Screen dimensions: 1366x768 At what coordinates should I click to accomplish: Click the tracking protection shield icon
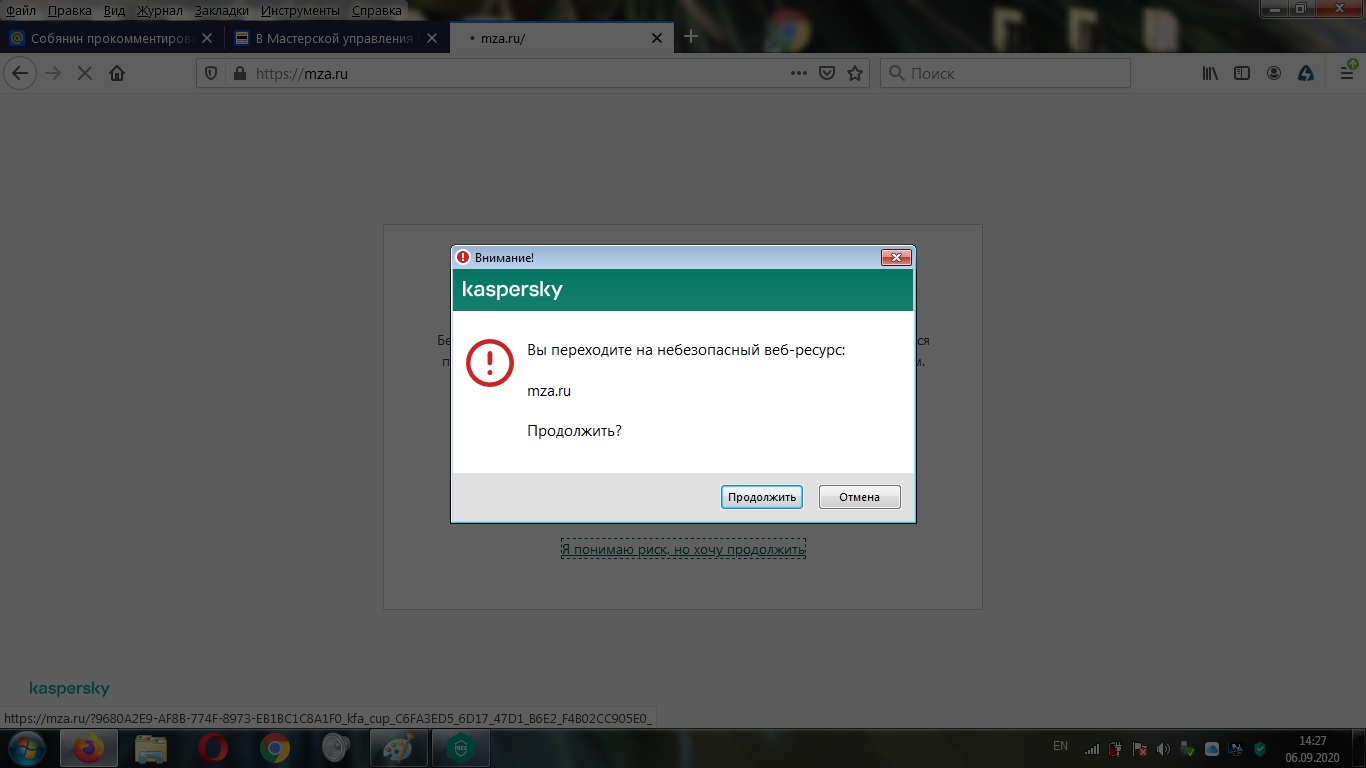pyautogui.click(x=211, y=73)
